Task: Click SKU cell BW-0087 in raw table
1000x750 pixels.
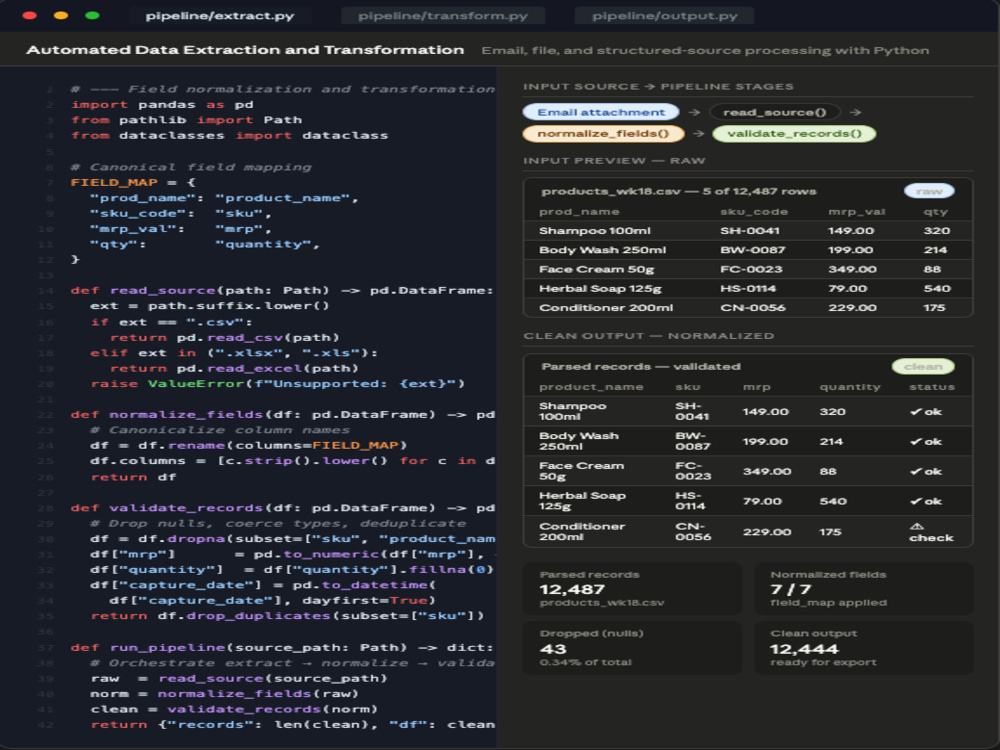Action: click(753, 250)
